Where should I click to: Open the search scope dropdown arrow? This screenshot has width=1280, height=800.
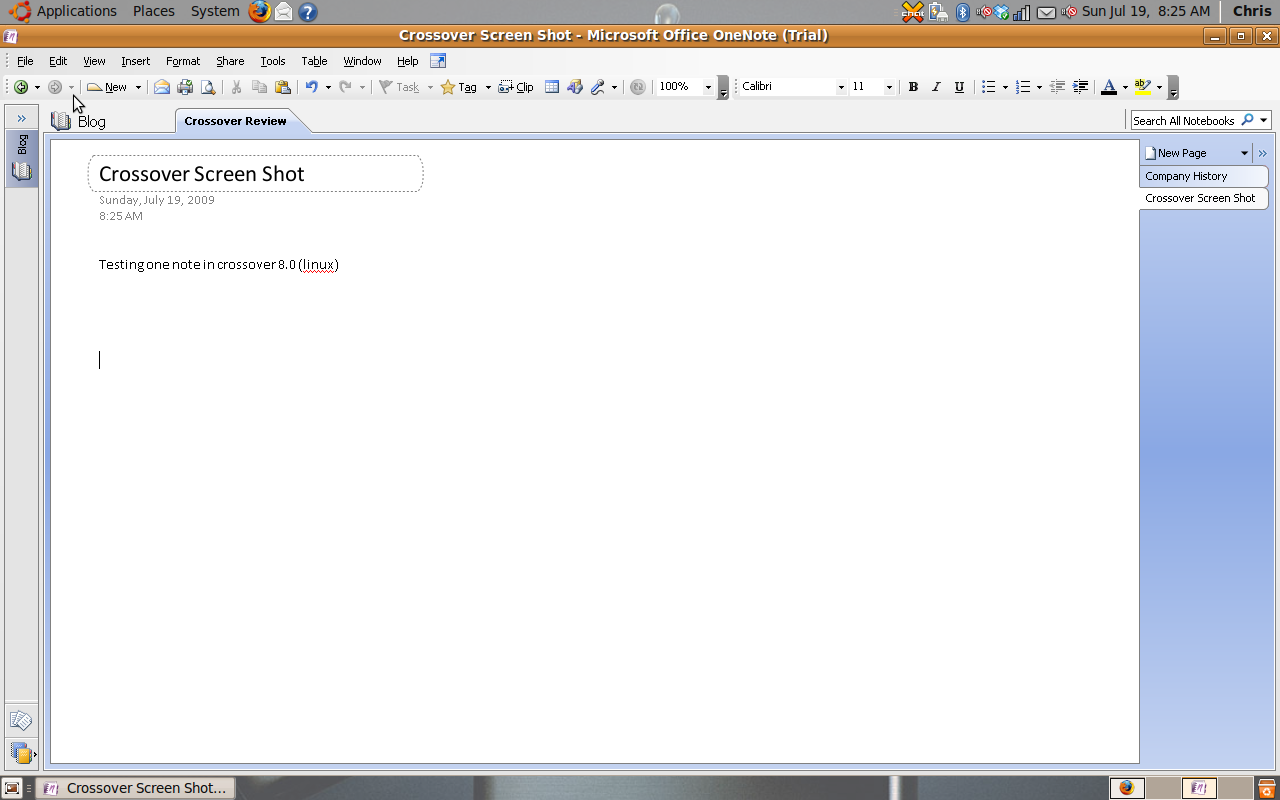tap(1264, 120)
